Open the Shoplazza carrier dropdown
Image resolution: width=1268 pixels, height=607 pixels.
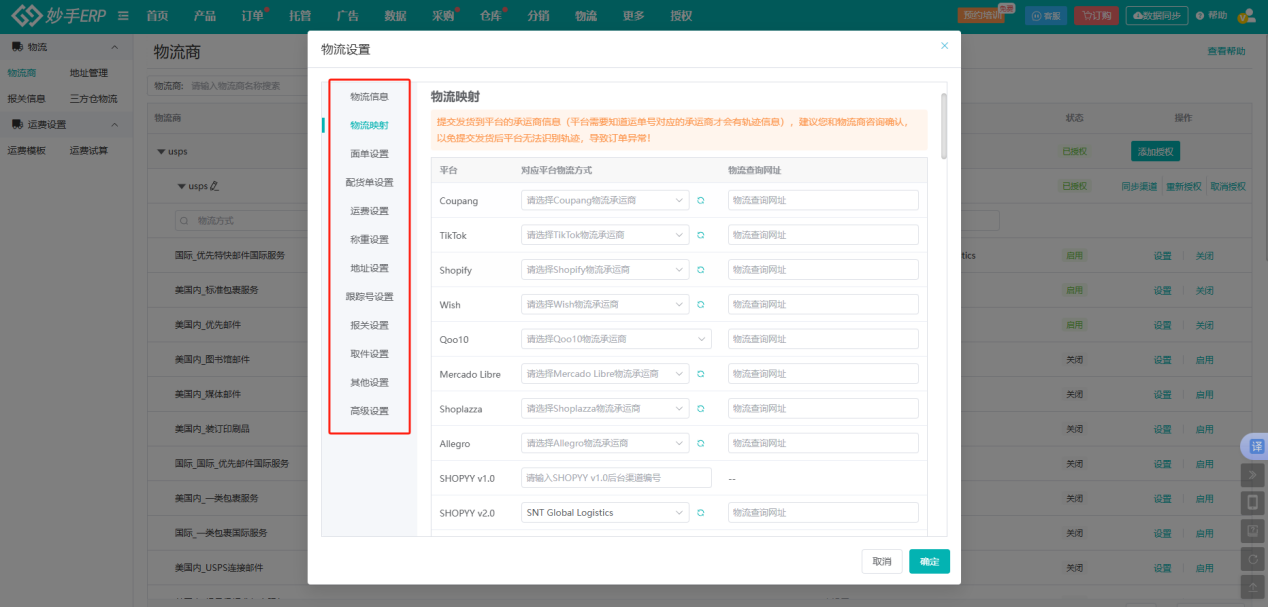(x=605, y=409)
